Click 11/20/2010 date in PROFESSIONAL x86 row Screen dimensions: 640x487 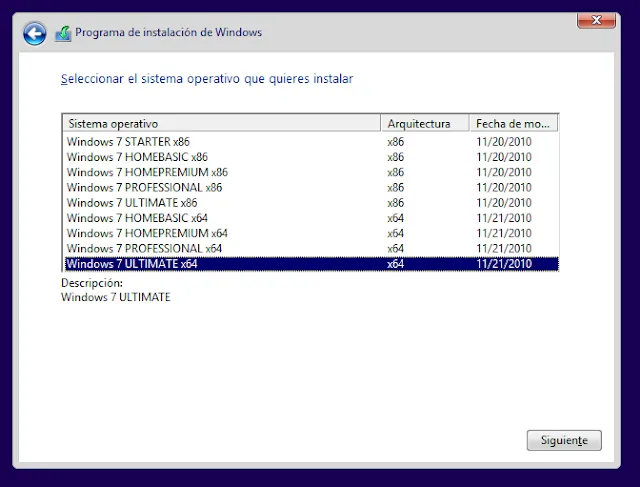[x=504, y=187]
